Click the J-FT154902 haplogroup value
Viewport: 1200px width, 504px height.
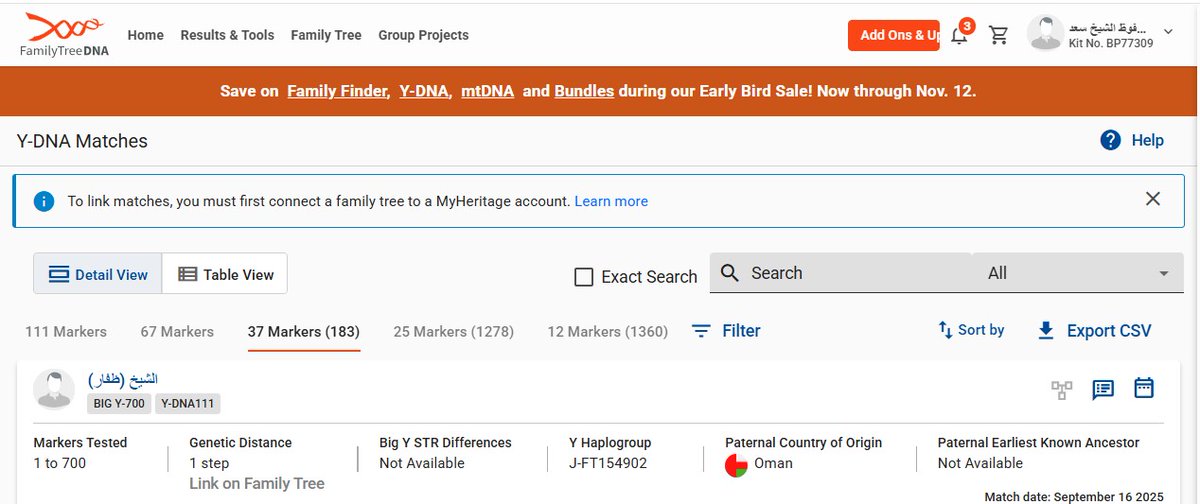[x=608, y=463]
